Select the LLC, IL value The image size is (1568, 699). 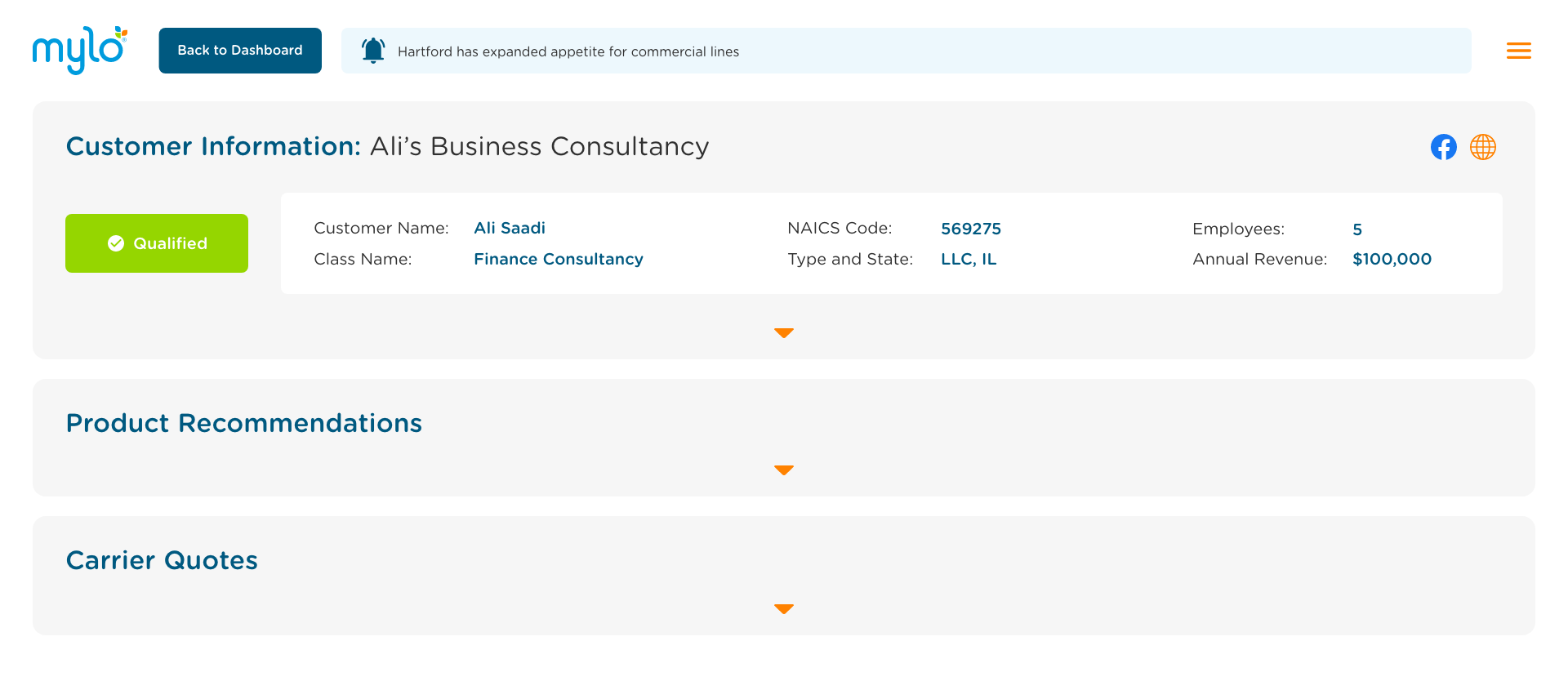969,259
